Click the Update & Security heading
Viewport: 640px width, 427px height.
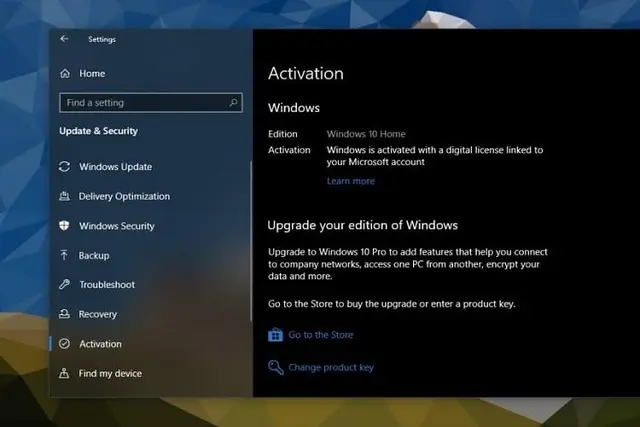point(98,131)
